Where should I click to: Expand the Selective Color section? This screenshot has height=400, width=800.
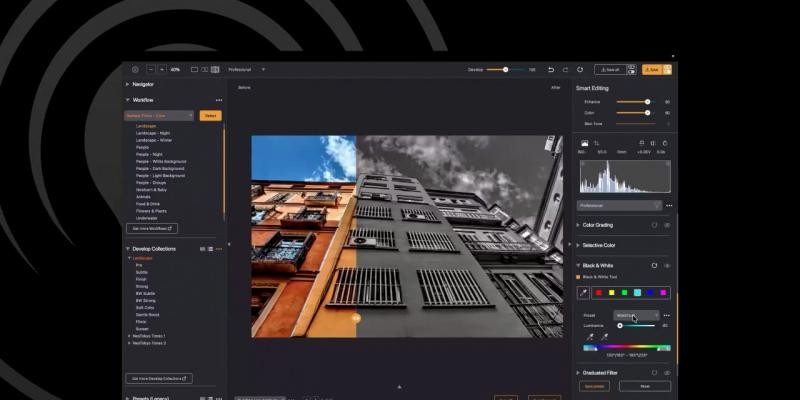click(x=578, y=245)
